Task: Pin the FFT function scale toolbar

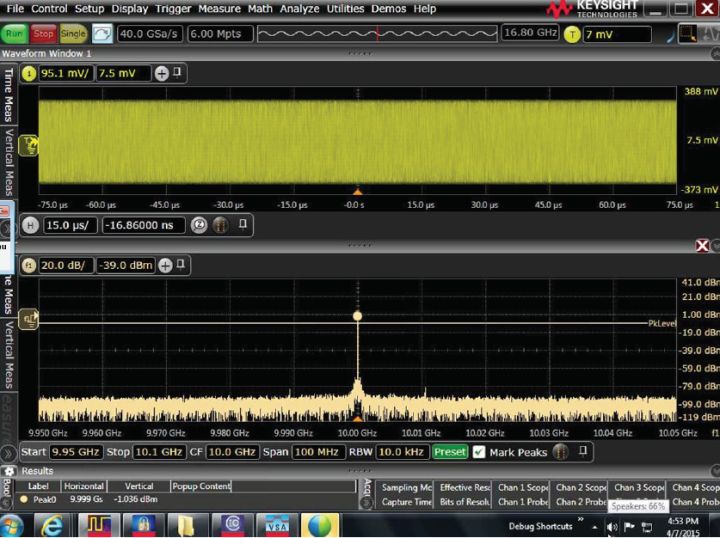Action: (x=183, y=265)
